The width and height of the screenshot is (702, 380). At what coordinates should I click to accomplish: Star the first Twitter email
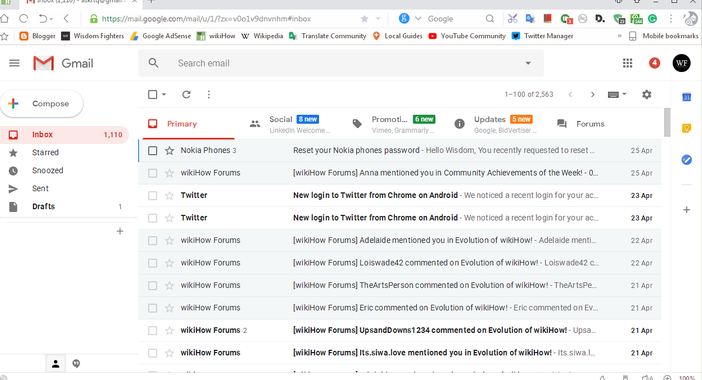[169, 196]
